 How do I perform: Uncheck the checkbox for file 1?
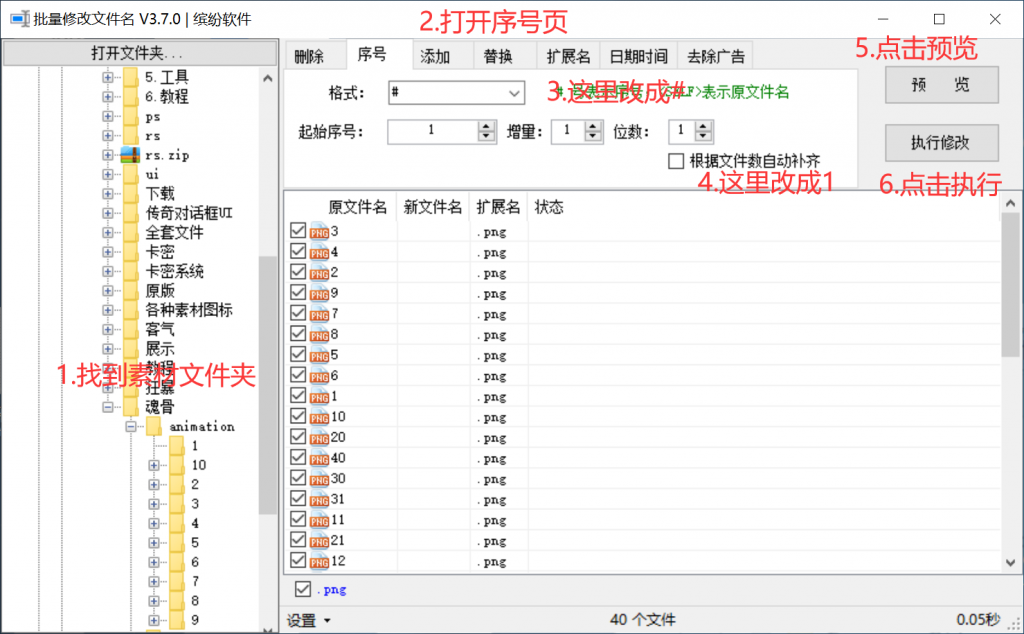pyautogui.click(x=298, y=396)
